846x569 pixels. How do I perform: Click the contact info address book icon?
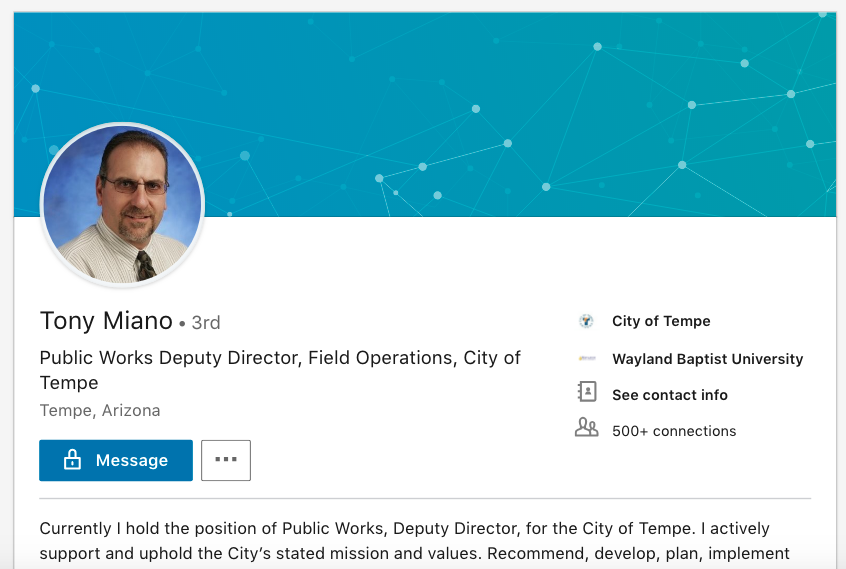586,394
